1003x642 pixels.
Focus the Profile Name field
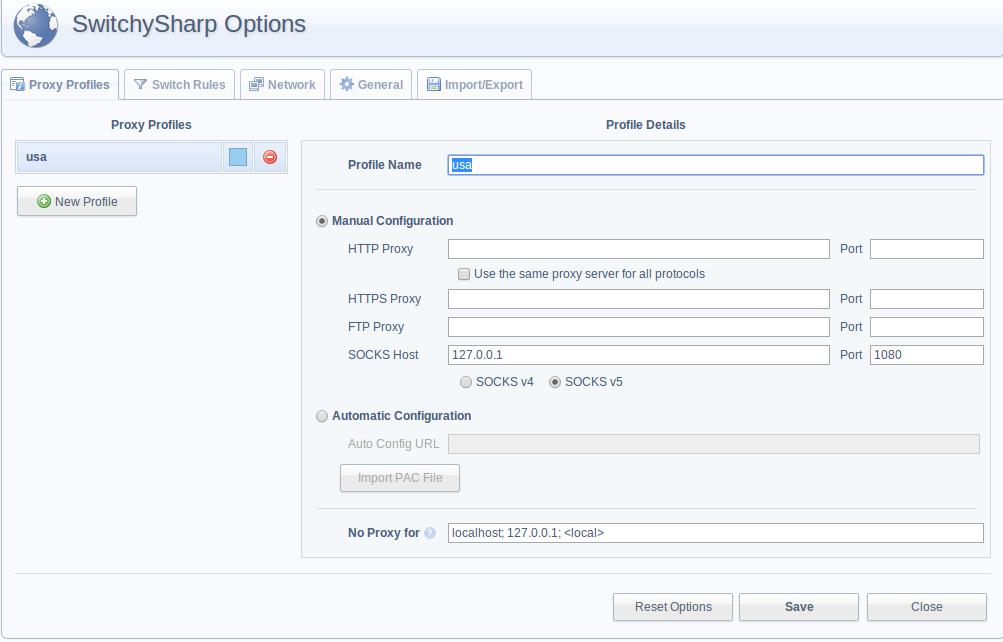pos(716,165)
